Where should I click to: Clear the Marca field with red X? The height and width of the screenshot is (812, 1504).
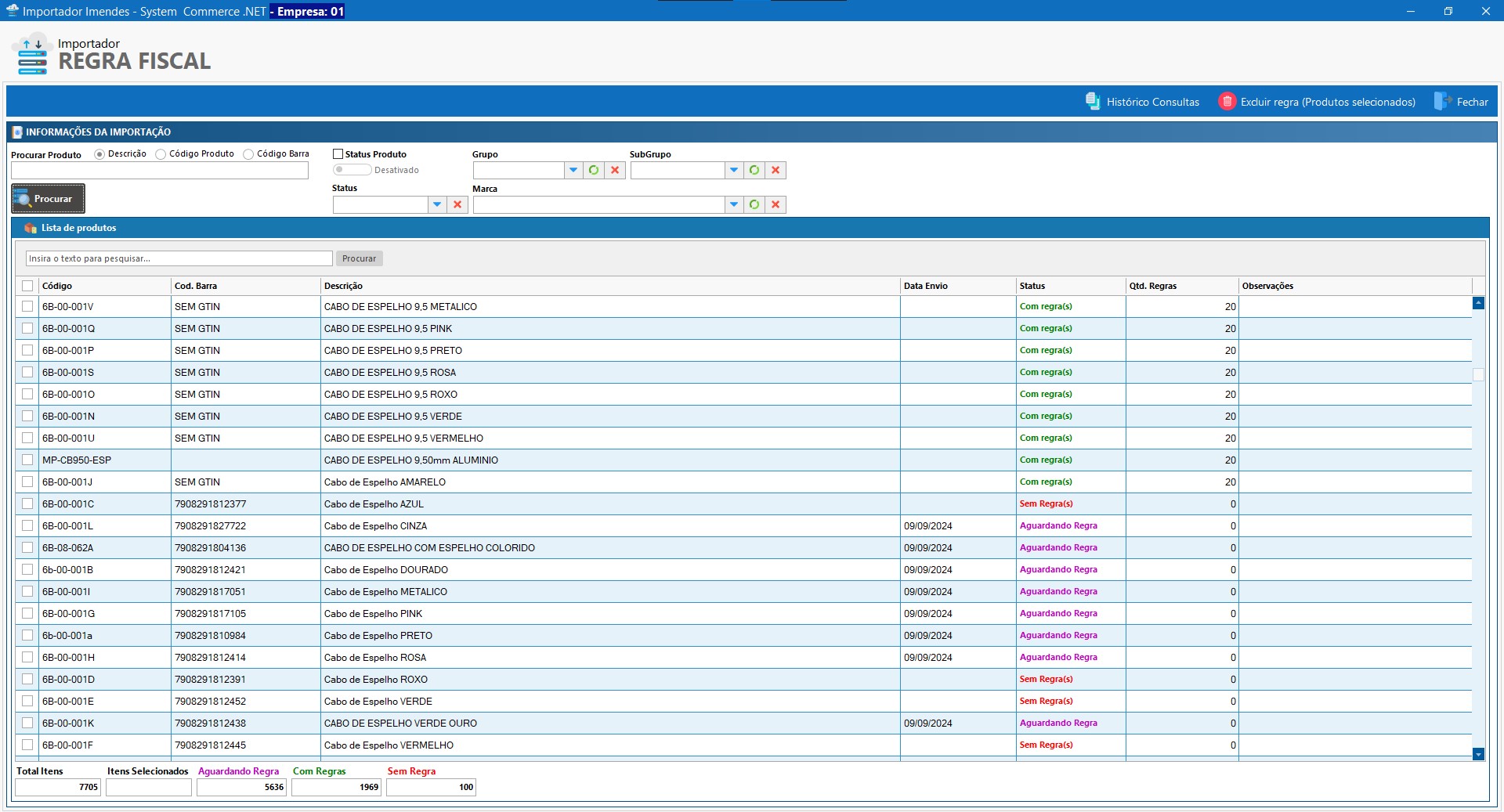tap(775, 204)
